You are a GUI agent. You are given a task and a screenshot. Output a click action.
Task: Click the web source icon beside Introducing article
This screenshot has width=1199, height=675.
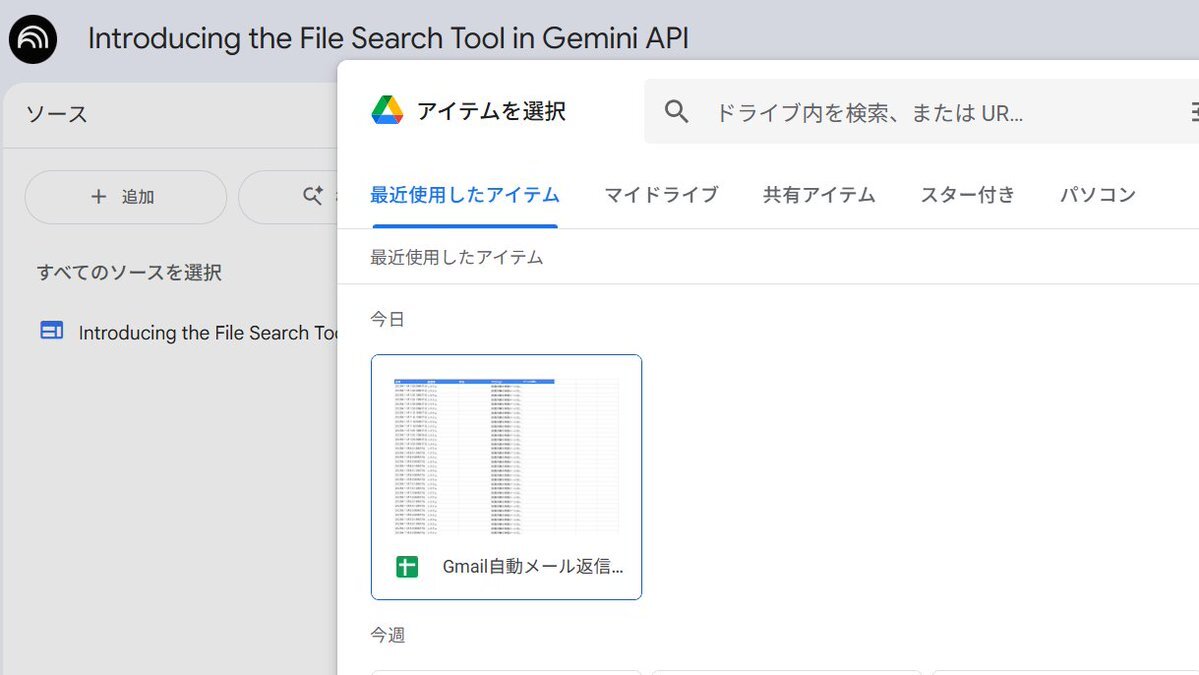point(51,331)
